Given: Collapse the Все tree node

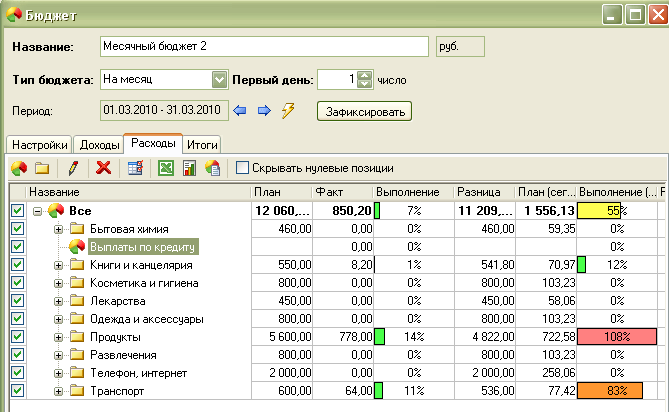Looking at the screenshot, I should (38, 211).
